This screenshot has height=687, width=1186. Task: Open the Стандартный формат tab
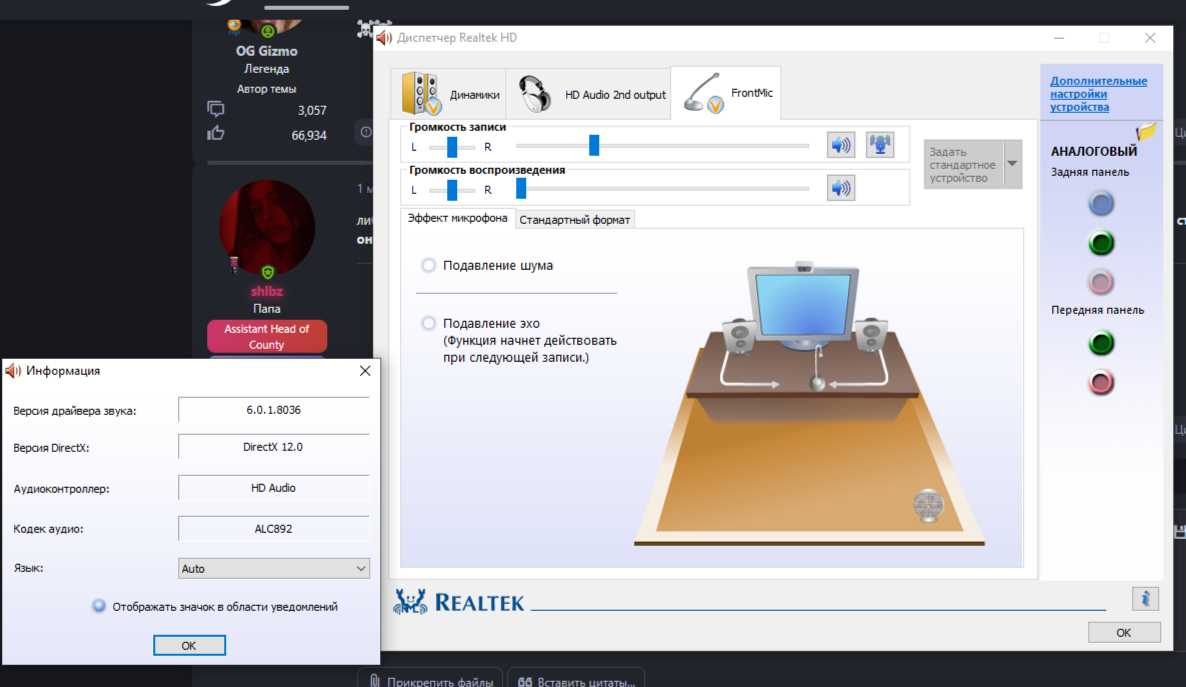click(575, 220)
